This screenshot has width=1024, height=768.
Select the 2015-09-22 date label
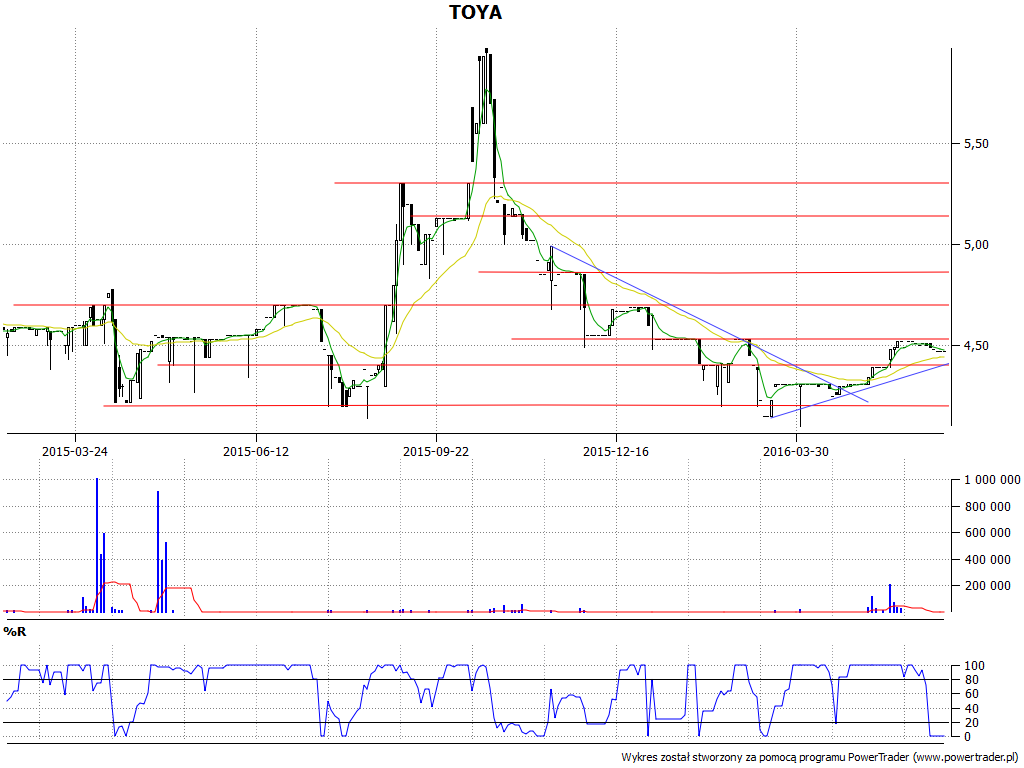coord(436,451)
